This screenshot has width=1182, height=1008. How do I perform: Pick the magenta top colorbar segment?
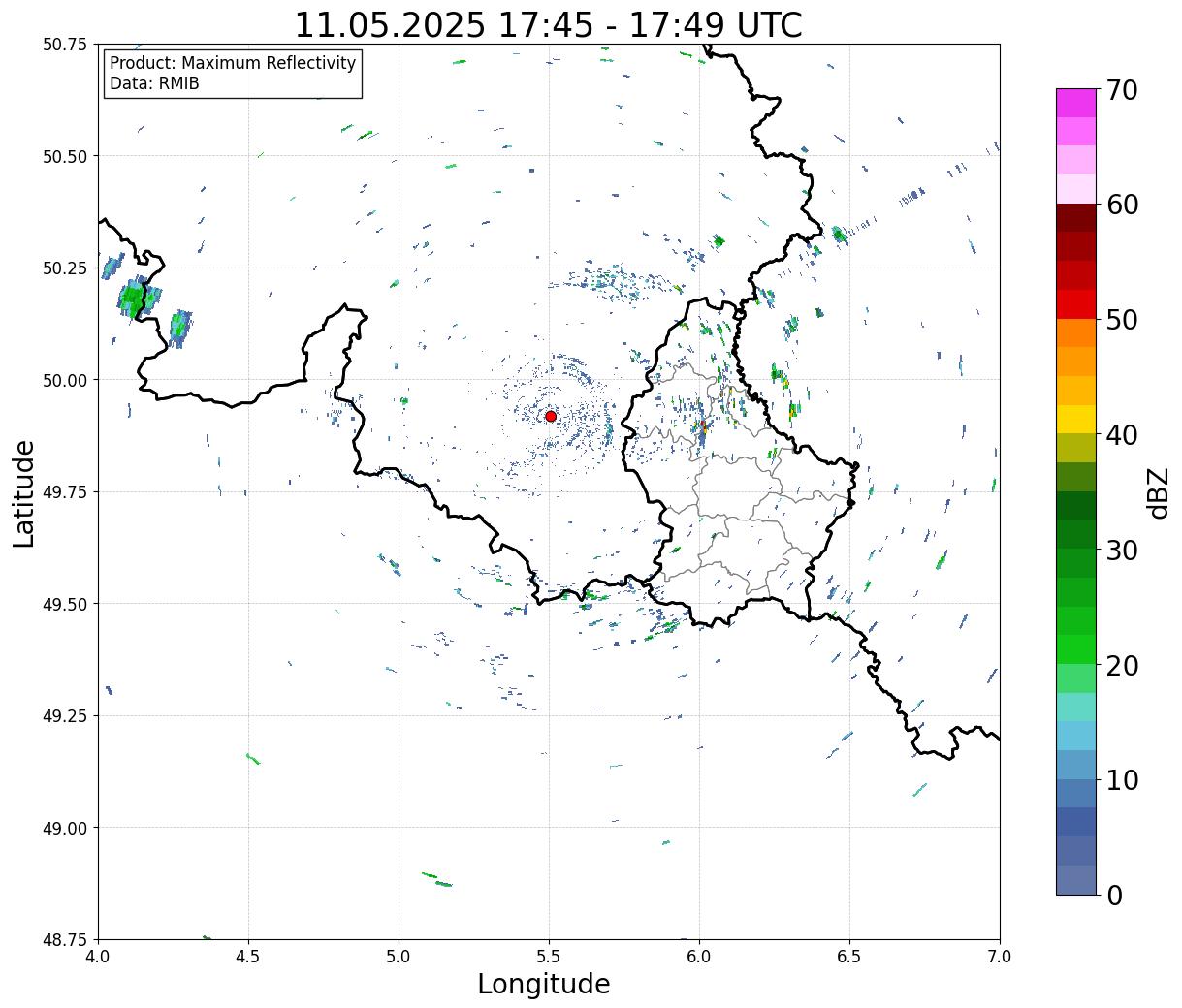[1076, 103]
